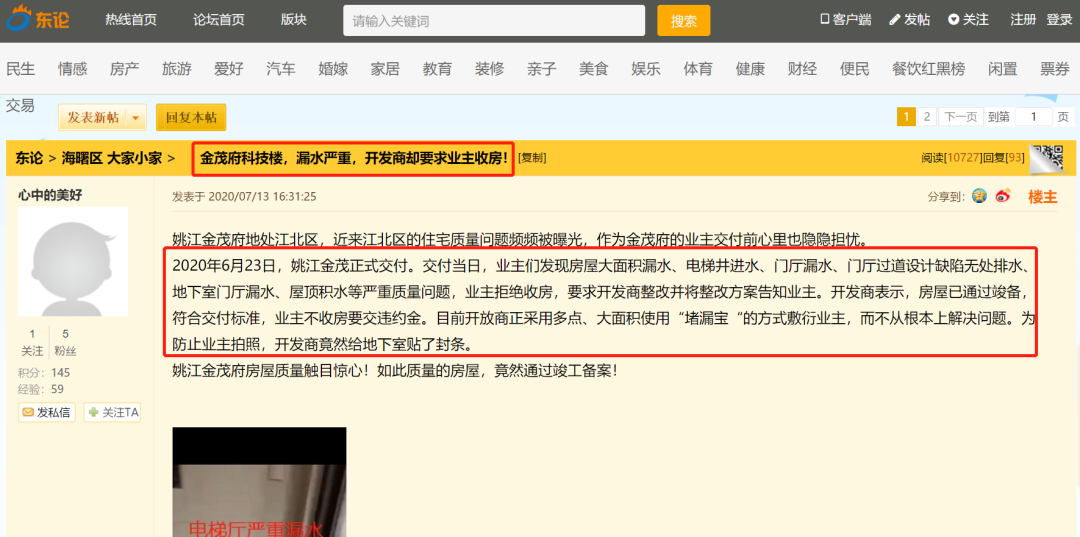Select the 体育 category tab
The image size is (1080, 537).
pyautogui.click(x=698, y=69)
